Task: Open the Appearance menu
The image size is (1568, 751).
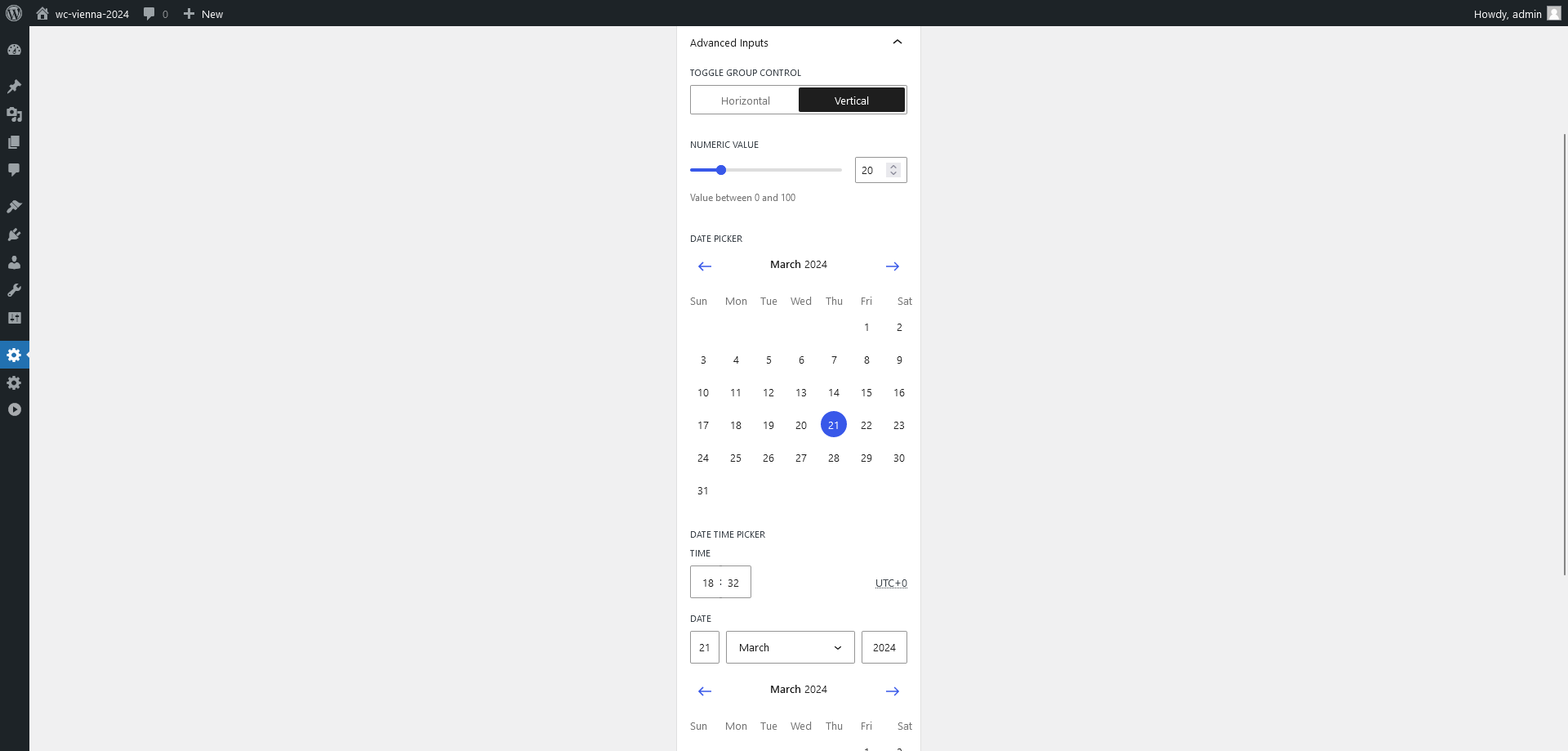Action: [x=14, y=205]
